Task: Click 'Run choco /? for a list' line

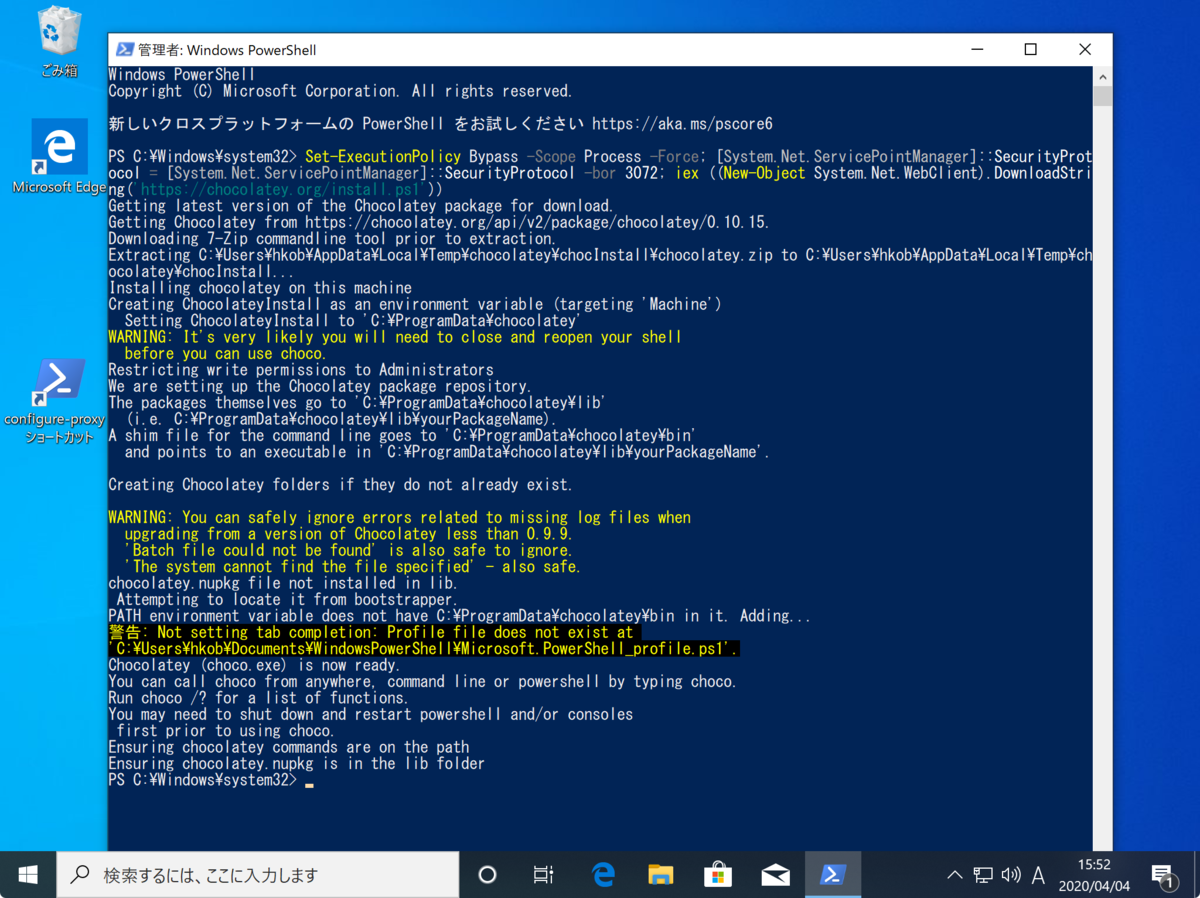Action: tap(258, 698)
